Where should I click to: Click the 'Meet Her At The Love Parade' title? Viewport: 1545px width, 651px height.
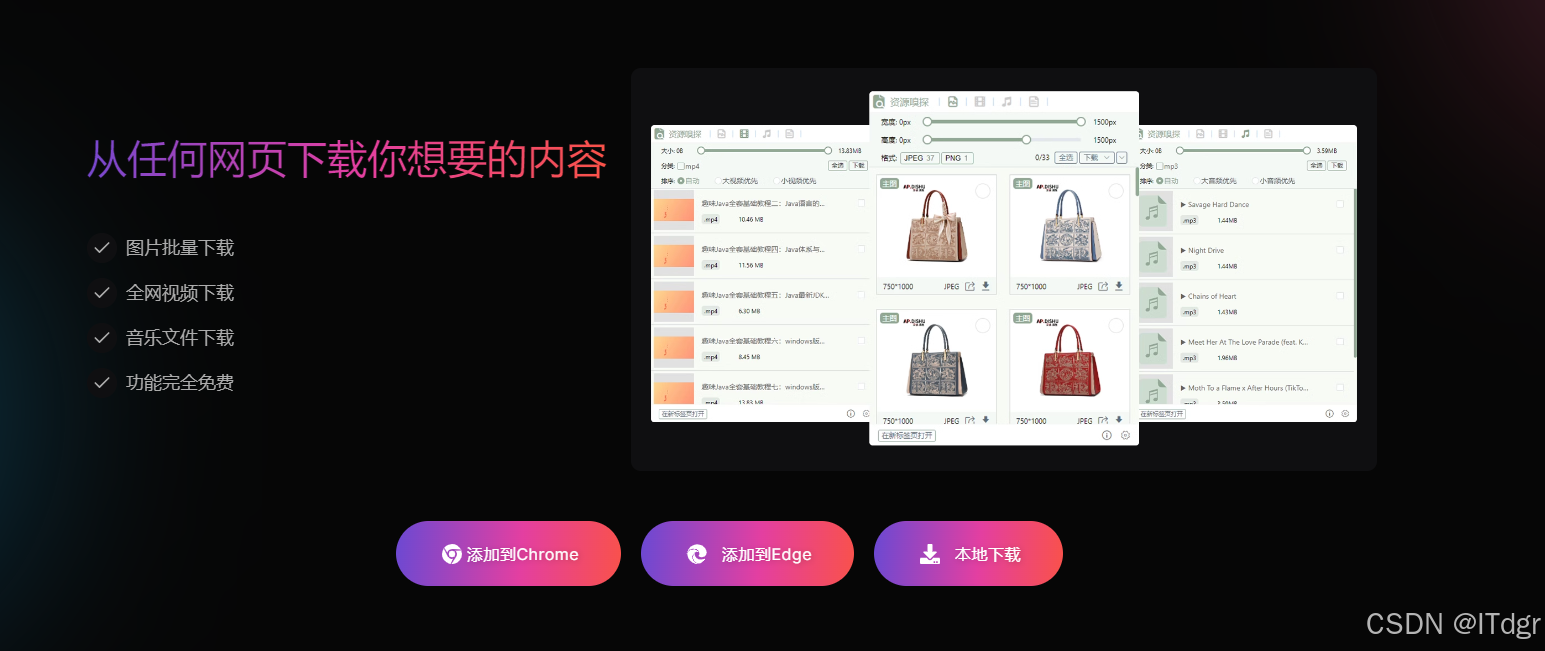pyautogui.click(x=1248, y=342)
